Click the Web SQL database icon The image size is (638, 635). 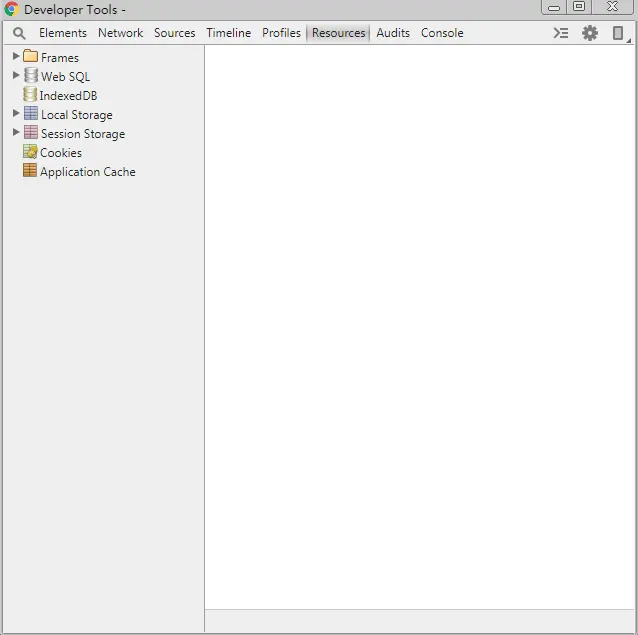pos(31,75)
